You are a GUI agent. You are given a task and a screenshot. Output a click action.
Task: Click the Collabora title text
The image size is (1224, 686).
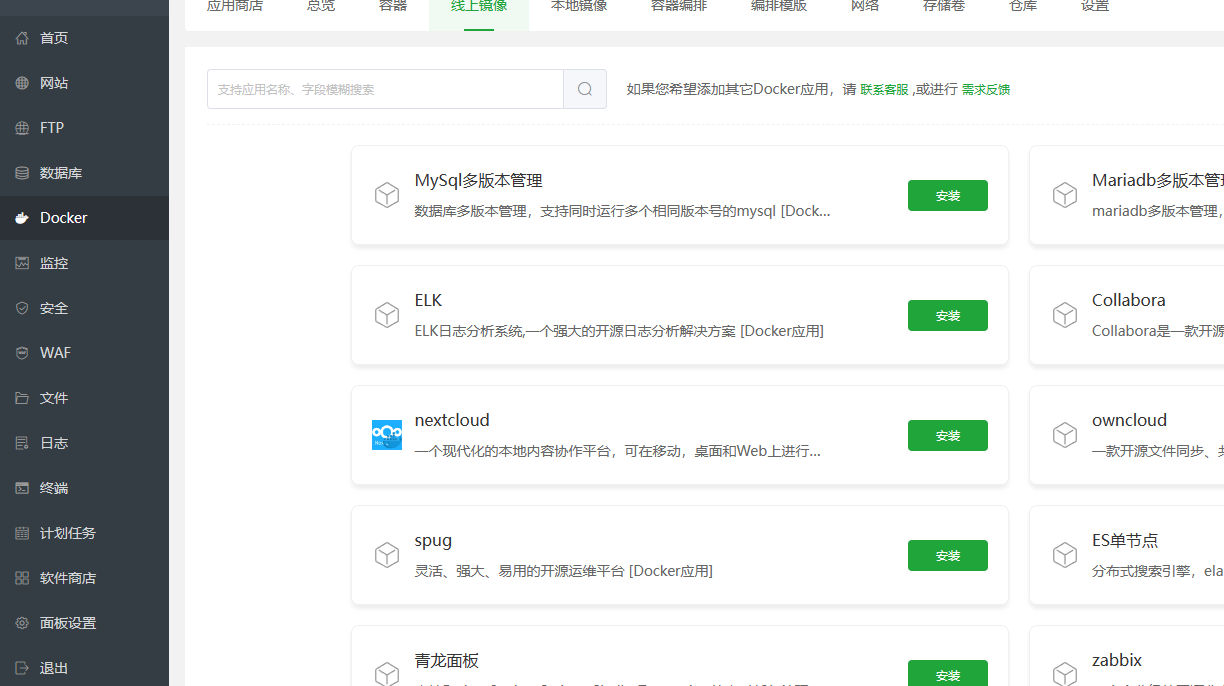(1129, 300)
